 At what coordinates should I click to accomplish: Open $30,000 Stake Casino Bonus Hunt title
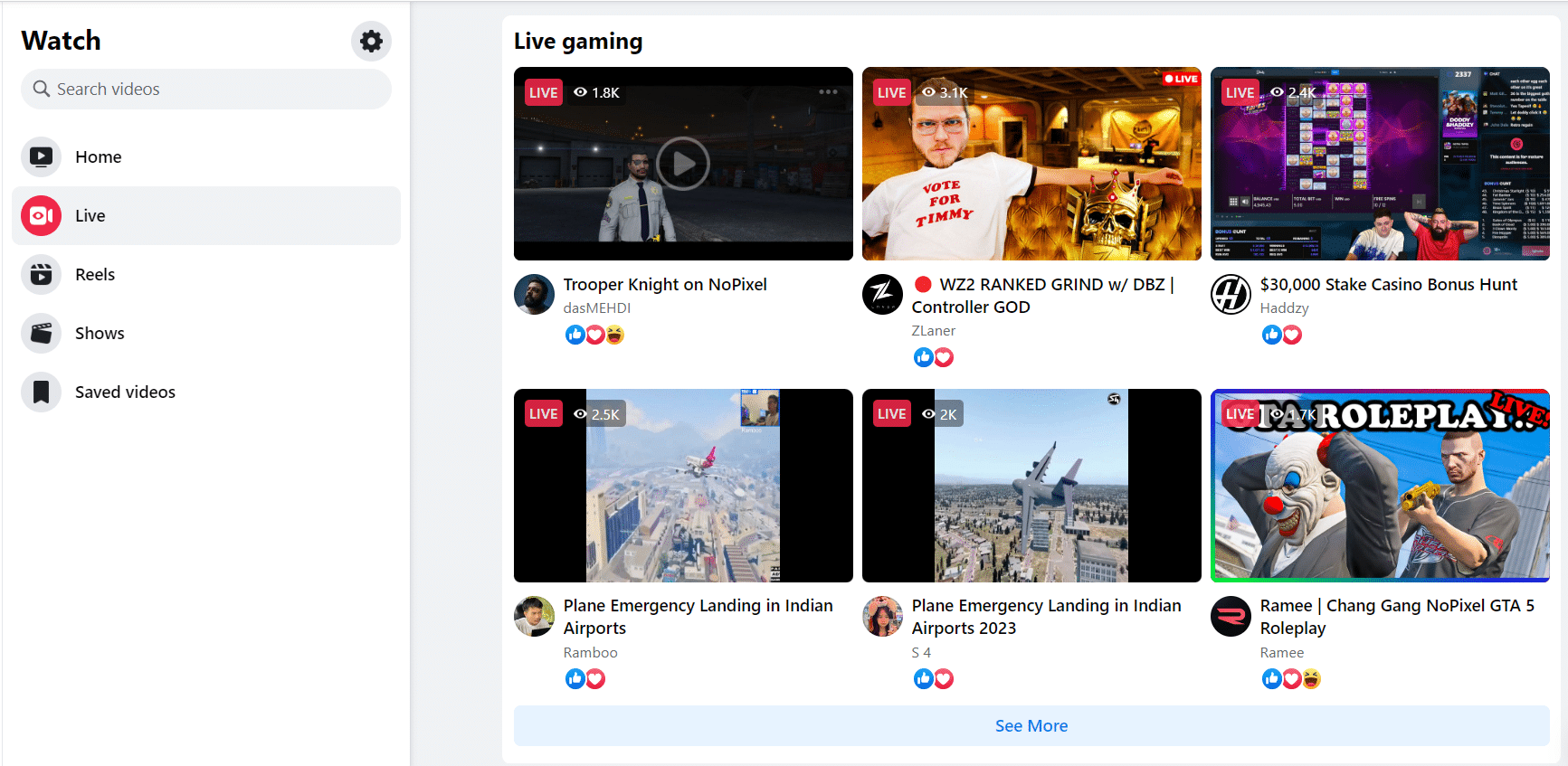pyautogui.click(x=1389, y=284)
